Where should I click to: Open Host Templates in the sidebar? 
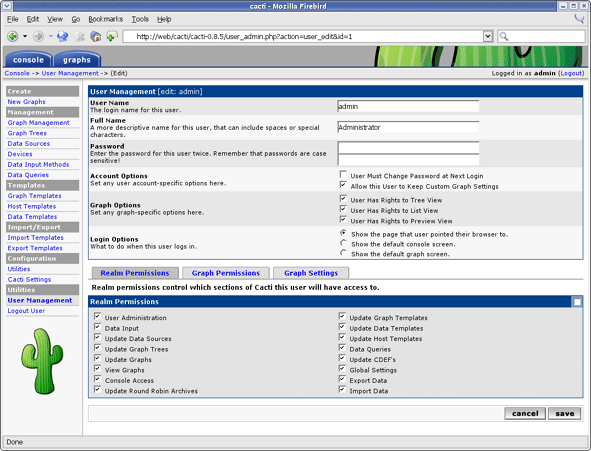point(32,206)
